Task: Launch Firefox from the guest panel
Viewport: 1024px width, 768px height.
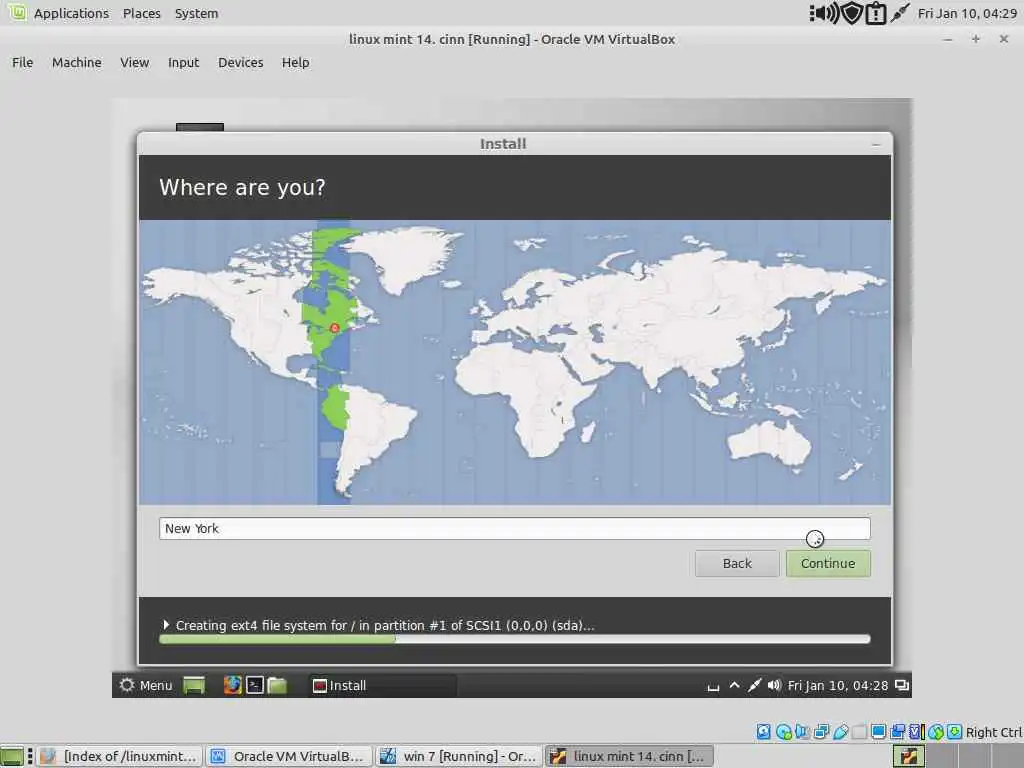Action: click(232, 685)
